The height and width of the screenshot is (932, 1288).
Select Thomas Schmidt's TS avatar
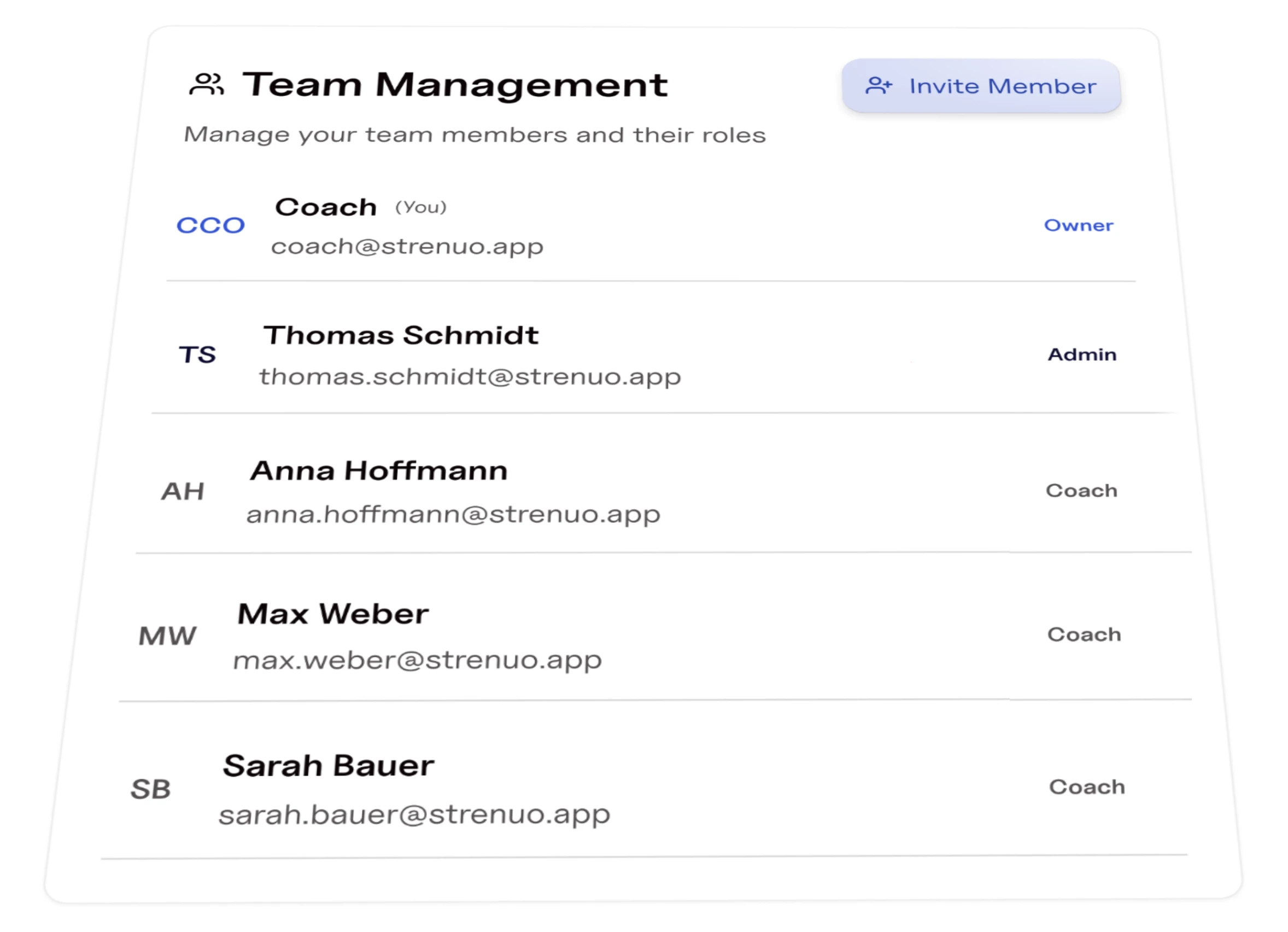click(x=198, y=354)
